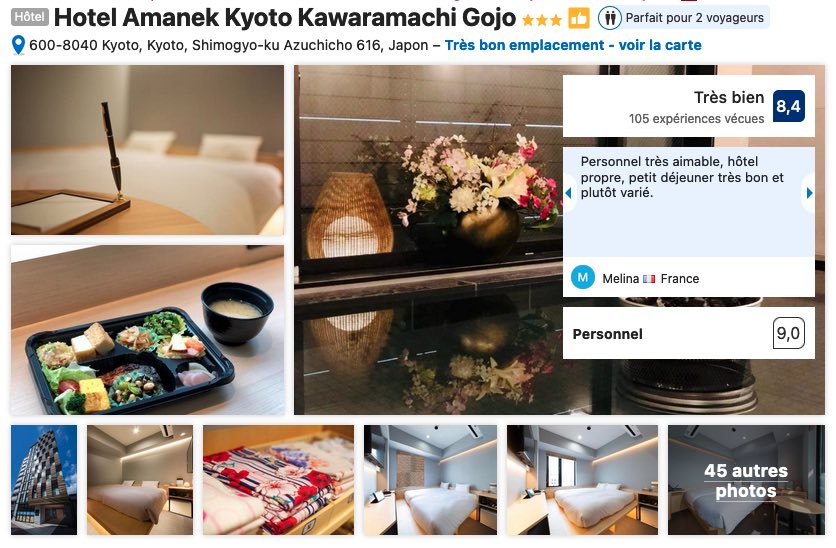Show previous guest review with left arrow
The image size is (836, 548).
tap(568, 193)
